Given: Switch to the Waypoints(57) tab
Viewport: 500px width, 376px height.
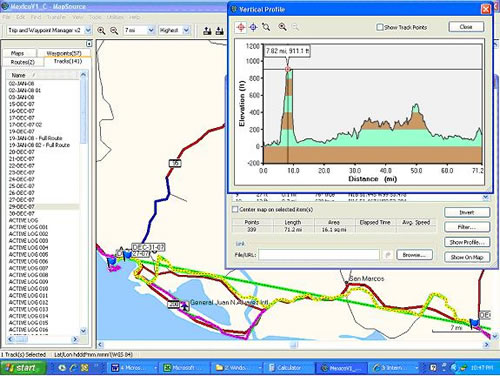Looking at the screenshot, I should [64, 53].
